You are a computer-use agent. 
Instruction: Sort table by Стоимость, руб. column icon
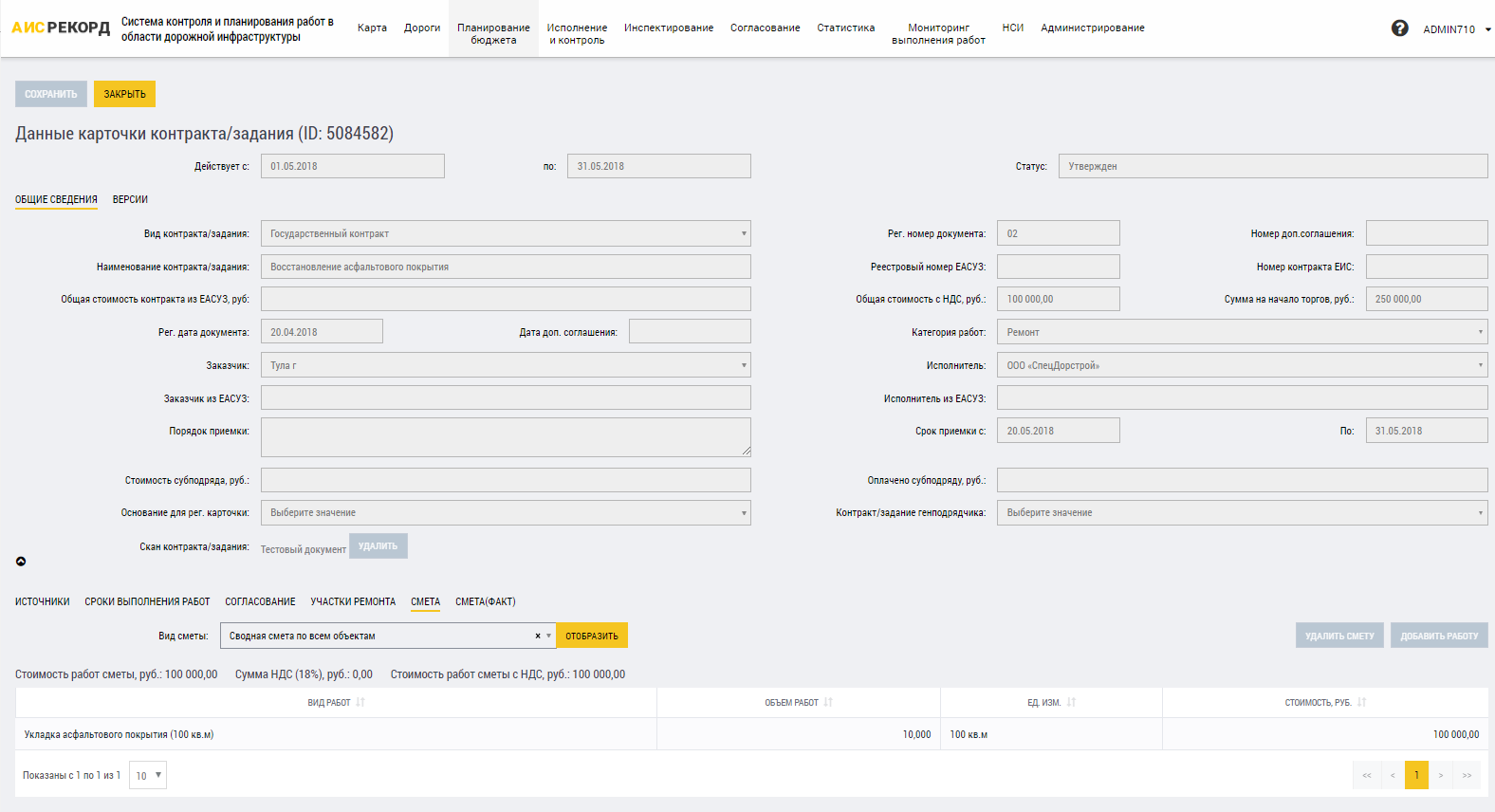tap(1361, 703)
